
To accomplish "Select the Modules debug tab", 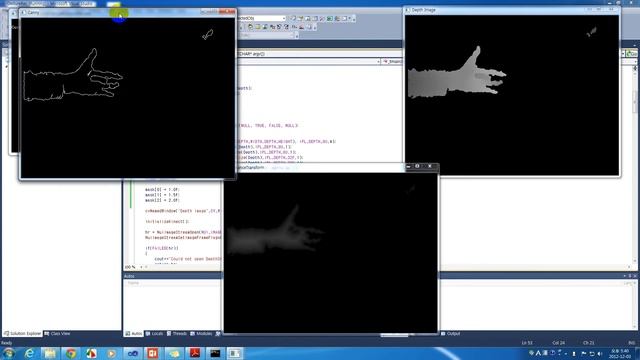I will pos(202,333).
